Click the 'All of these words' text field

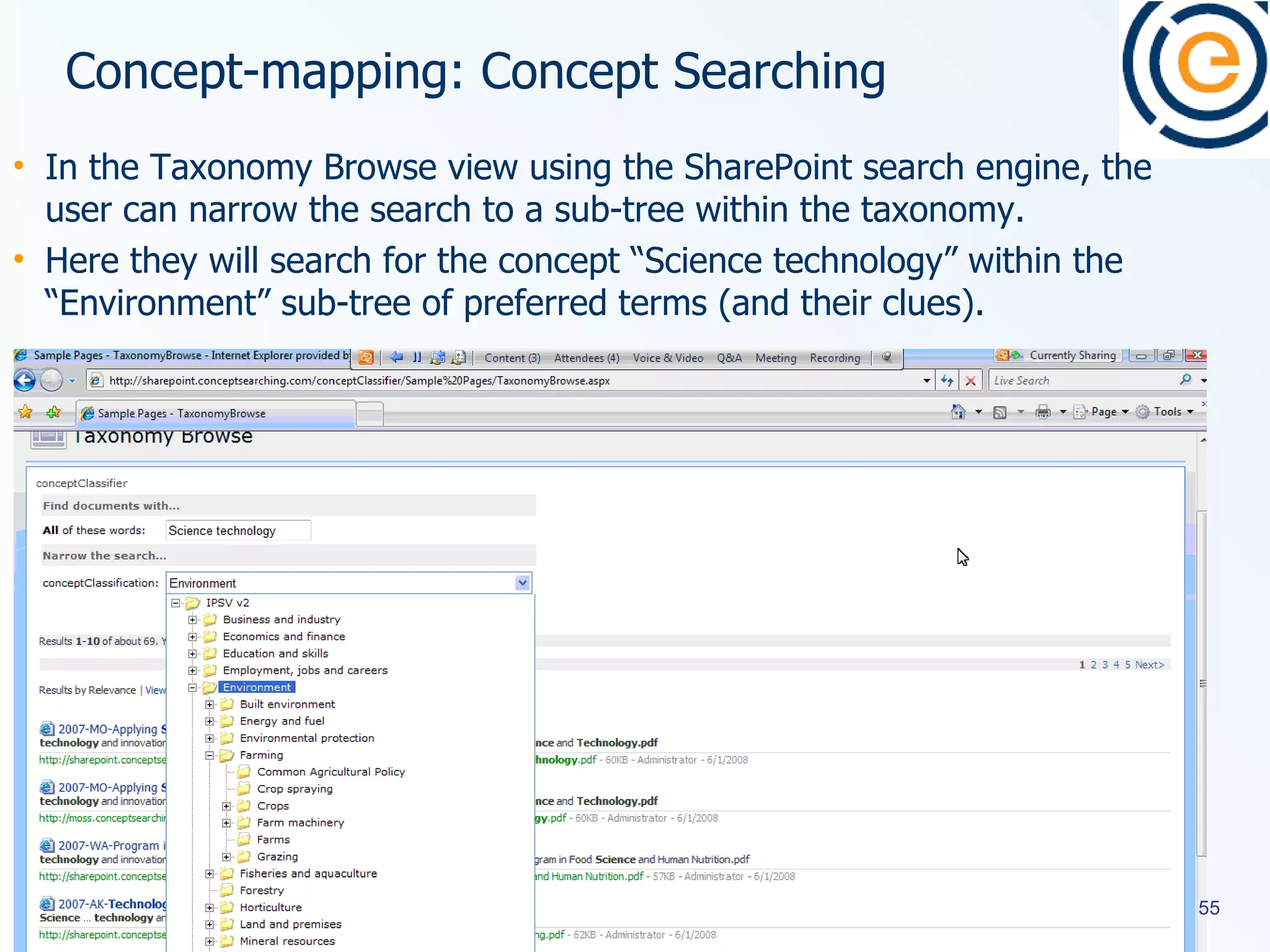[238, 531]
